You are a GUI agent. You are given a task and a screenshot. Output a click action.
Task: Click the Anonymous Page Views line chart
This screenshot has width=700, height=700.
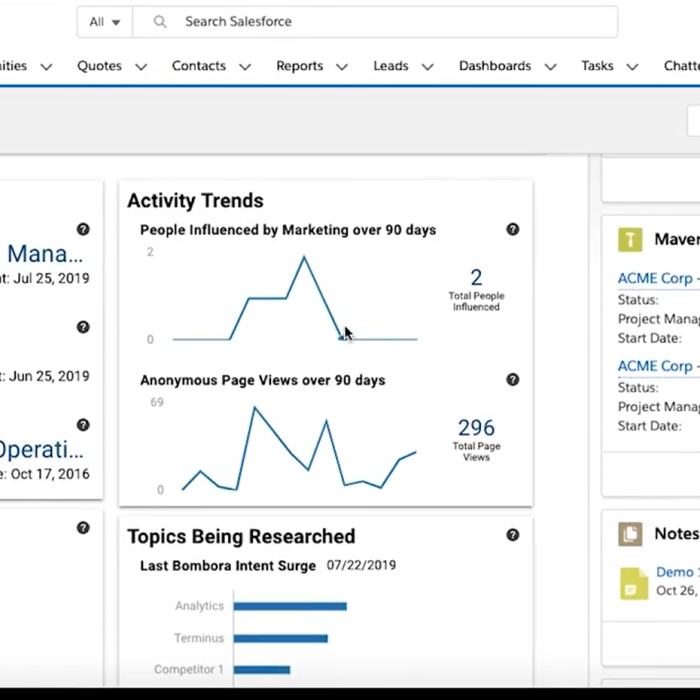(299, 448)
